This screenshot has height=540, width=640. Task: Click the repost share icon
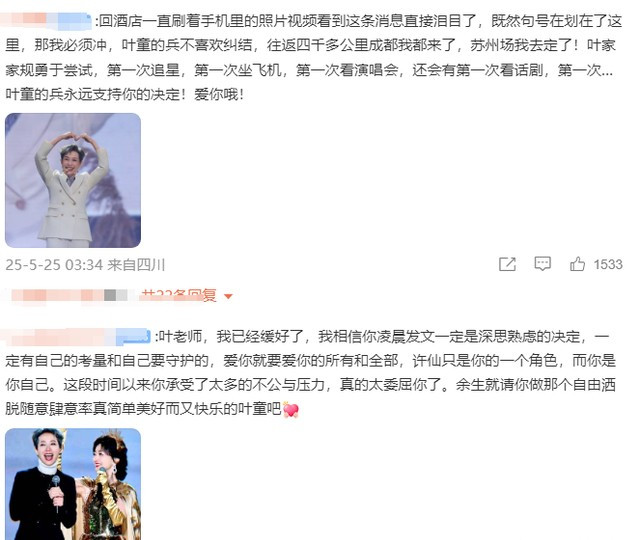pos(507,264)
